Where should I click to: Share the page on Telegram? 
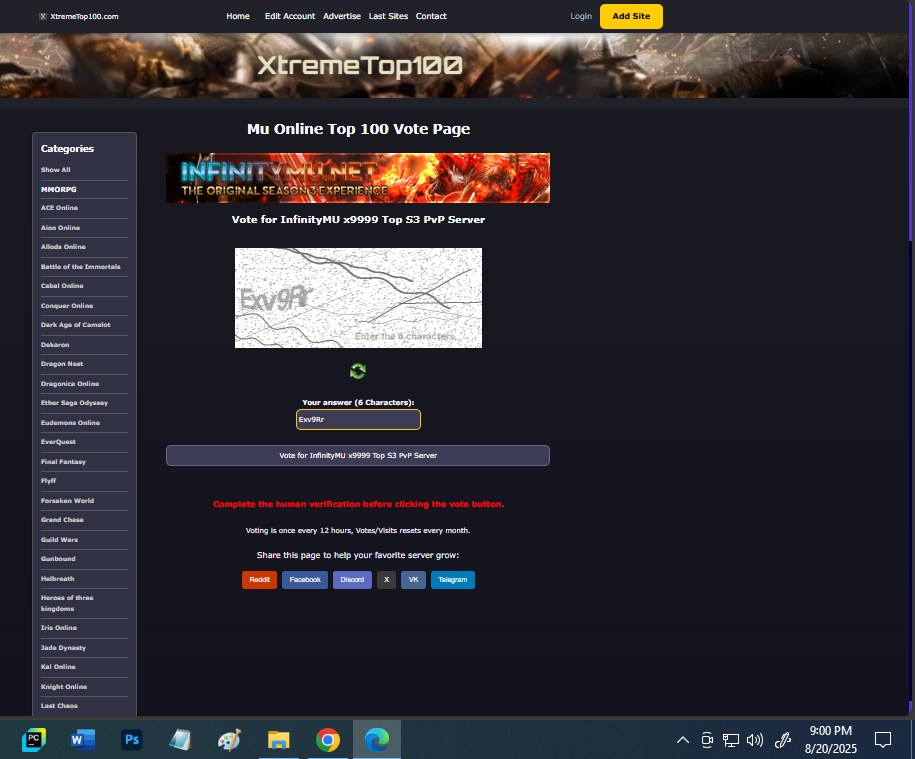(x=452, y=580)
